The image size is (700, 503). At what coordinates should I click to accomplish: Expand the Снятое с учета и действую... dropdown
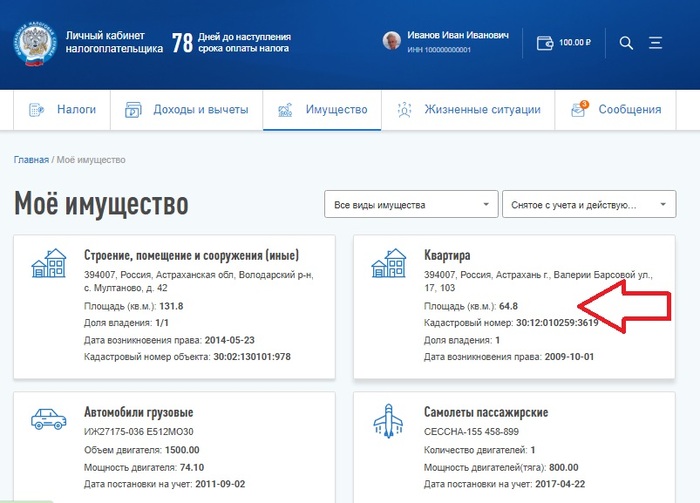pyautogui.click(x=589, y=204)
